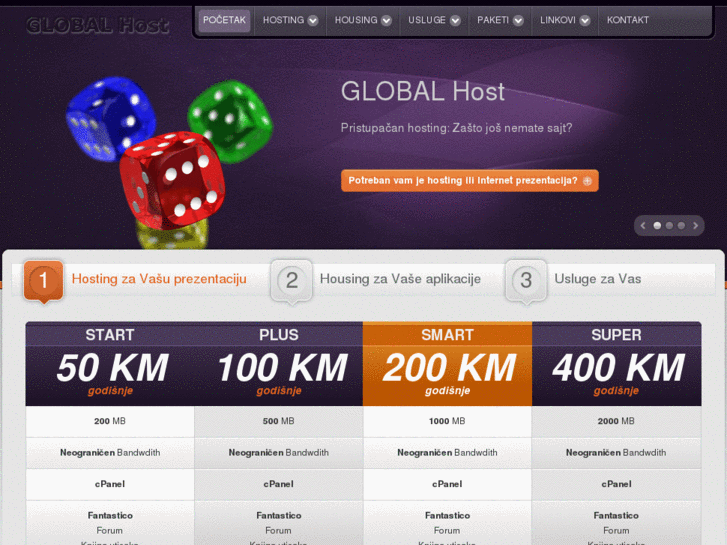Select the START plan header
Image resolution: width=727 pixels, height=545 pixels.
point(110,334)
